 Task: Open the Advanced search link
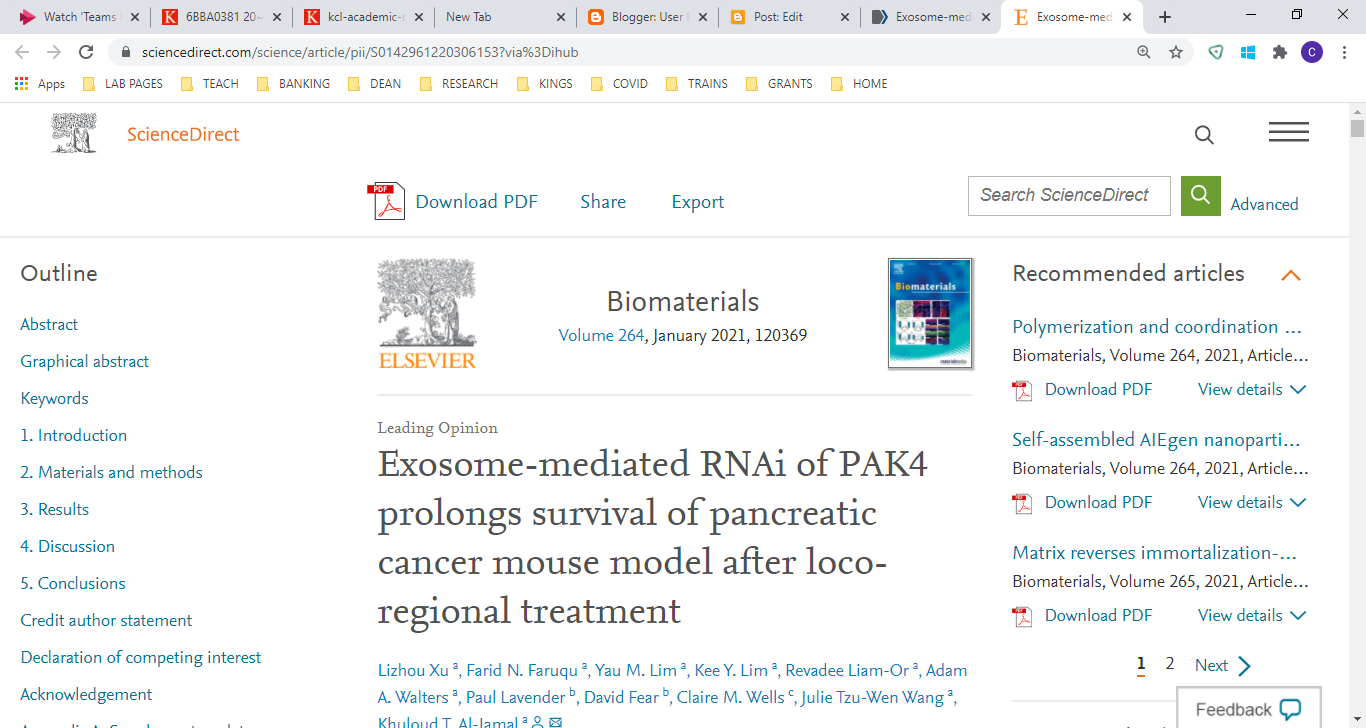[x=1264, y=204]
